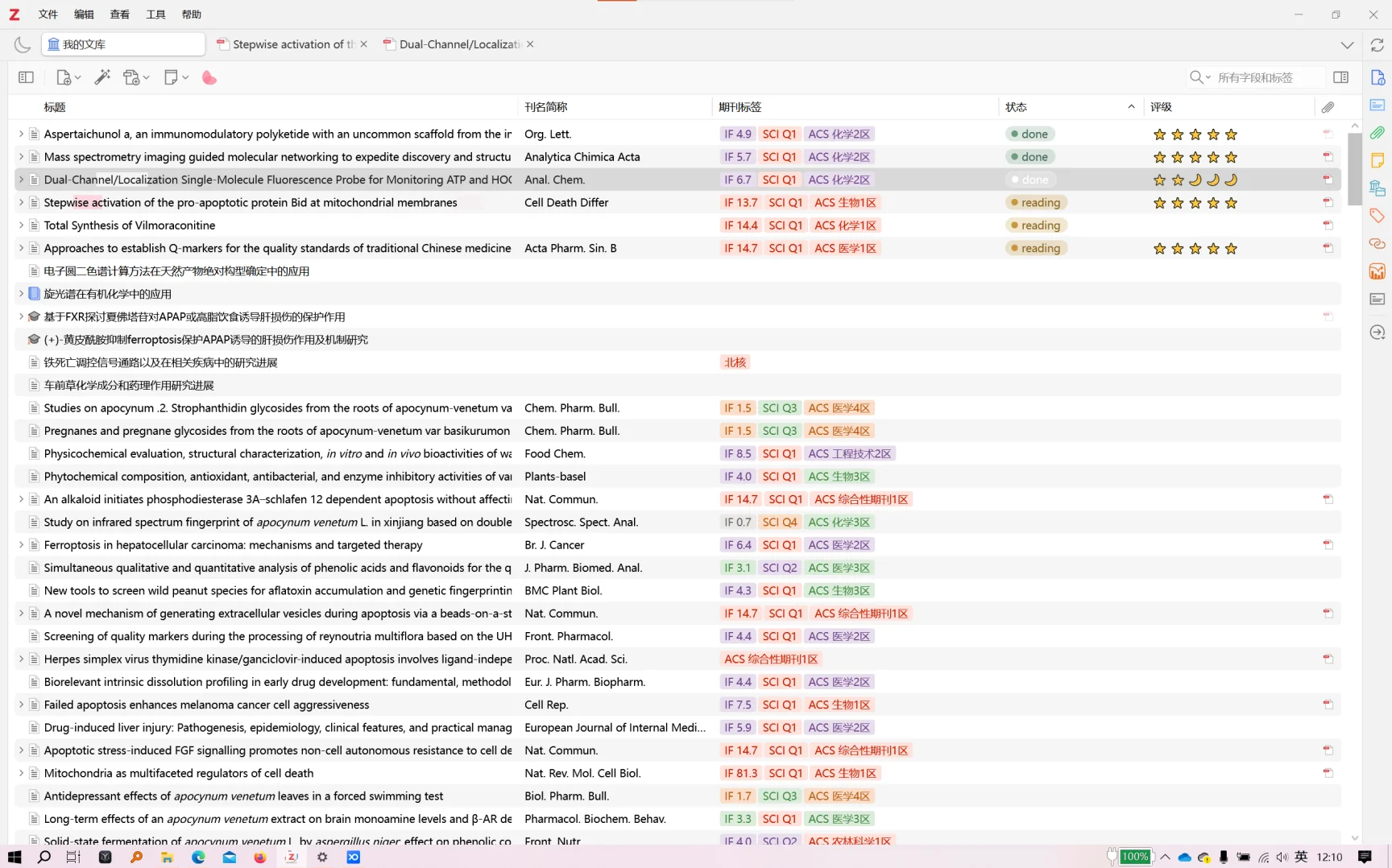This screenshot has width=1392, height=868.
Task: Expand the Mass spectrometry imaging item row
Action: 21,157
